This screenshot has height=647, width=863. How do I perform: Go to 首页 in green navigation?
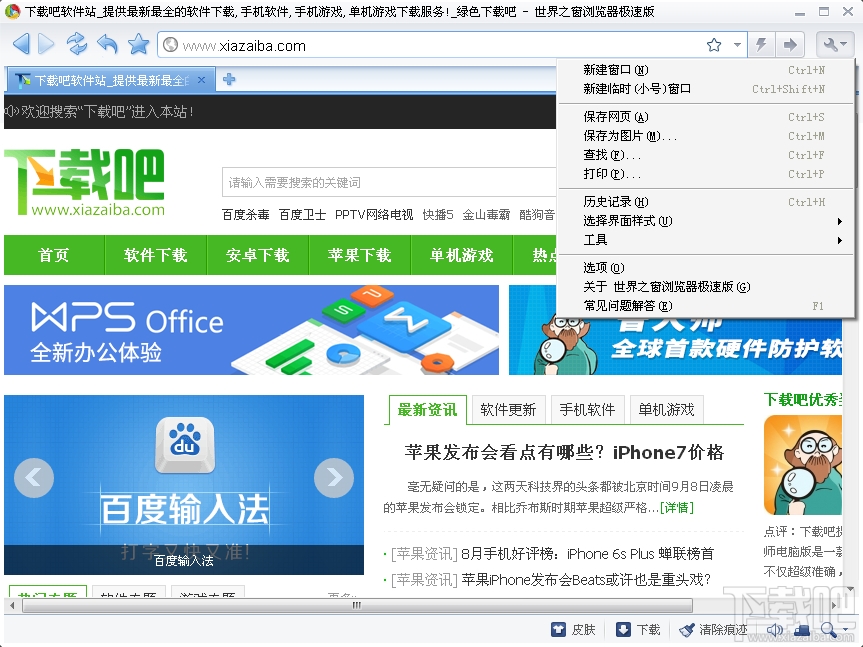54,255
